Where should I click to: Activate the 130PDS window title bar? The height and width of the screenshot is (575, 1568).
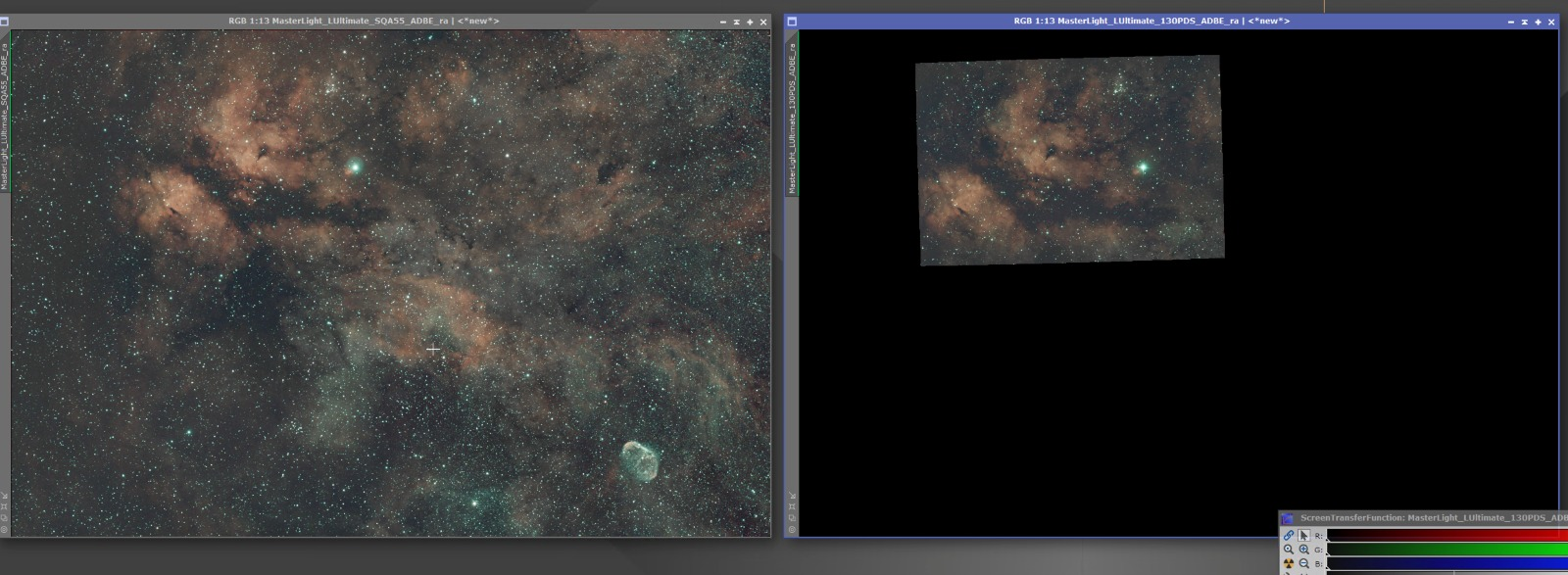[x=1151, y=21]
